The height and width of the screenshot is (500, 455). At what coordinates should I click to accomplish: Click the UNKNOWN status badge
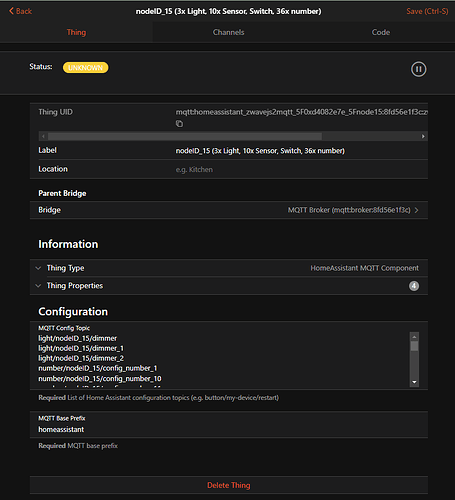click(85, 68)
